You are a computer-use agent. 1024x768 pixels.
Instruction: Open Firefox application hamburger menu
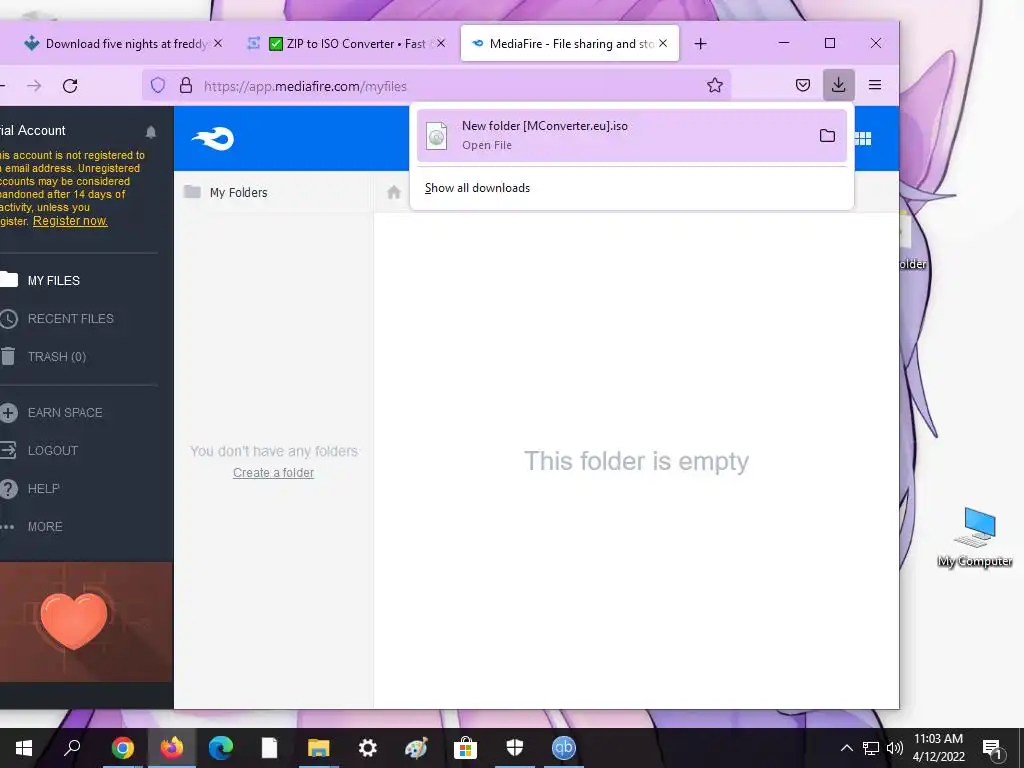875,85
